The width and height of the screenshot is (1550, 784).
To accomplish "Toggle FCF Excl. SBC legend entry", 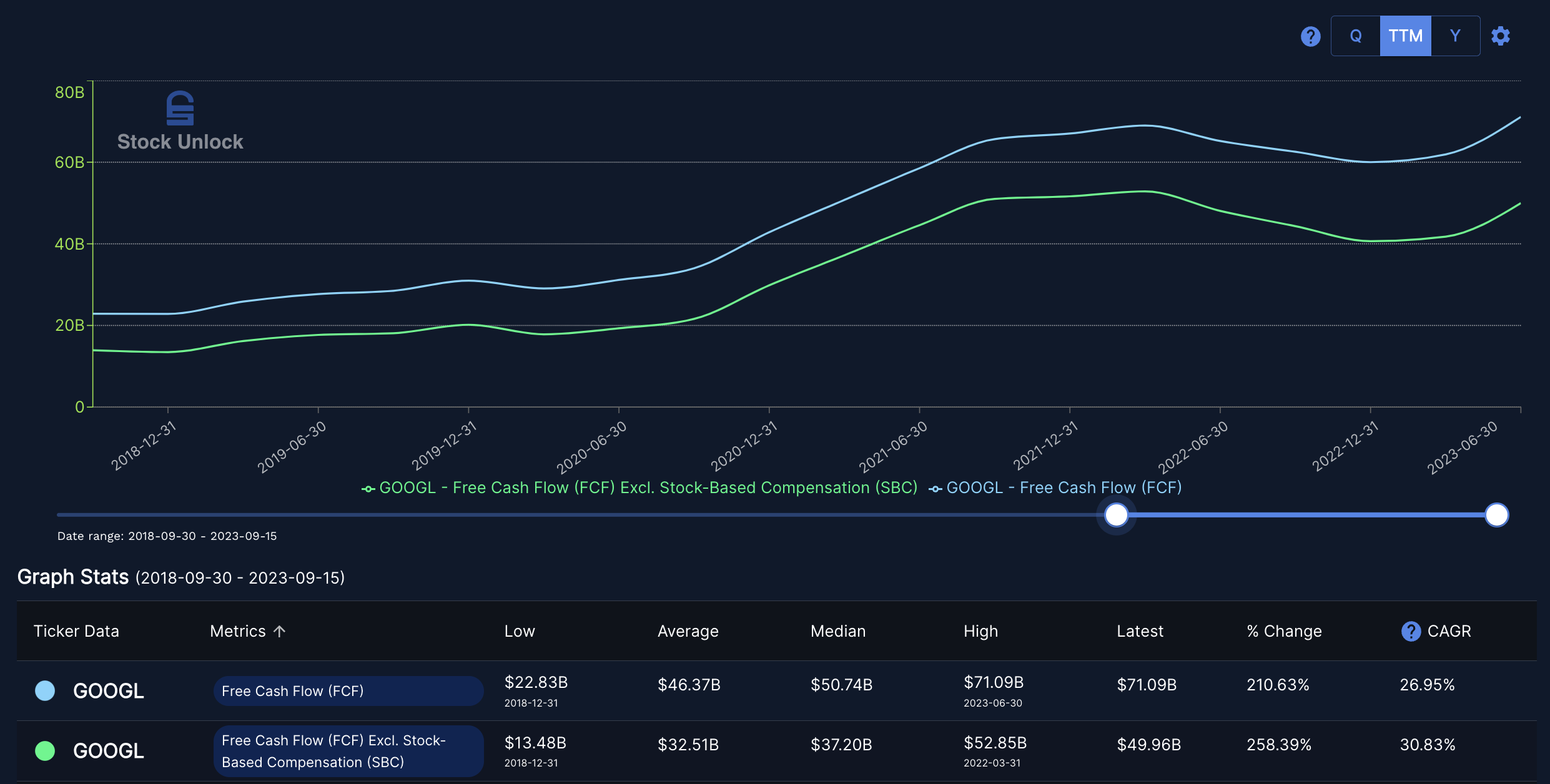I will click(639, 488).
